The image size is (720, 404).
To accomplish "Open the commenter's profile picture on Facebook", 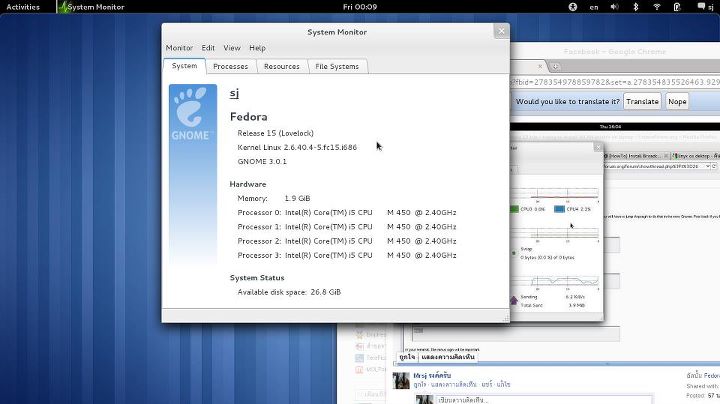I will [401, 381].
